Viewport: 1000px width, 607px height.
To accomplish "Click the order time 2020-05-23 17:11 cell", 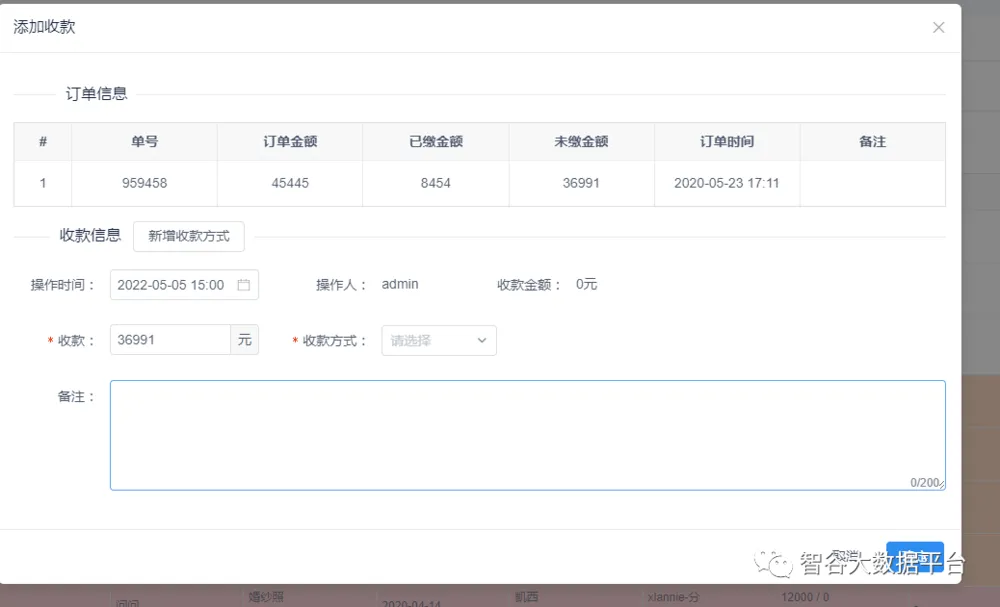I will [727, 184].
